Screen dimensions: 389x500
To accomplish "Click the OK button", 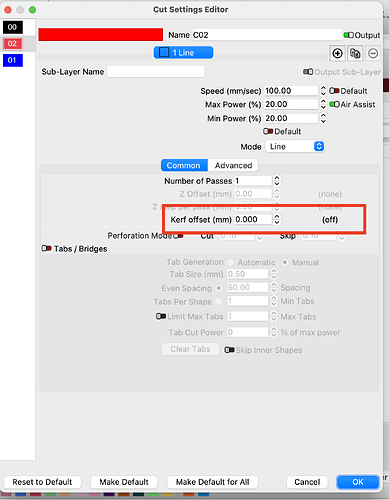I will 358,482.
